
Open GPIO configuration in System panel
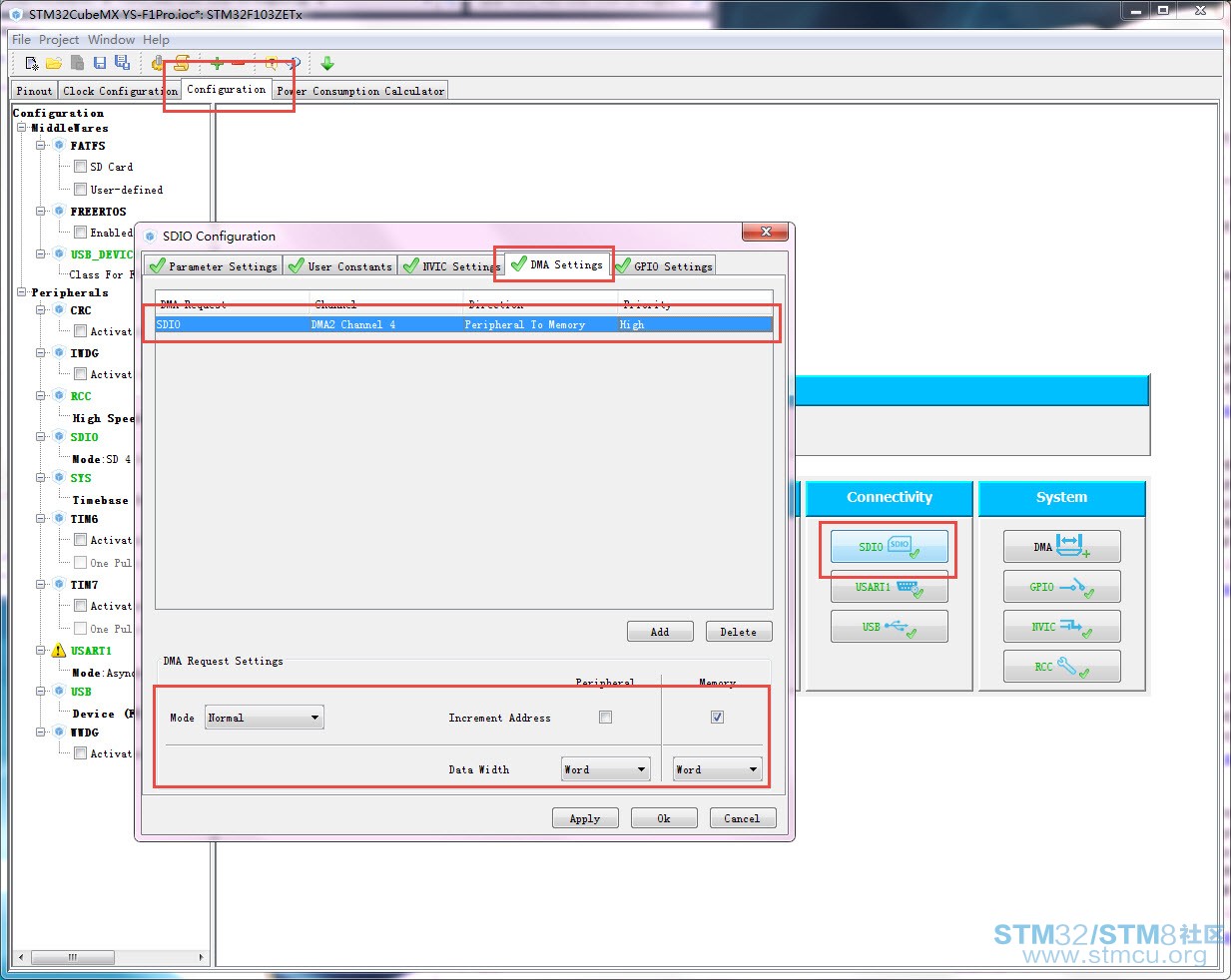1062,587
